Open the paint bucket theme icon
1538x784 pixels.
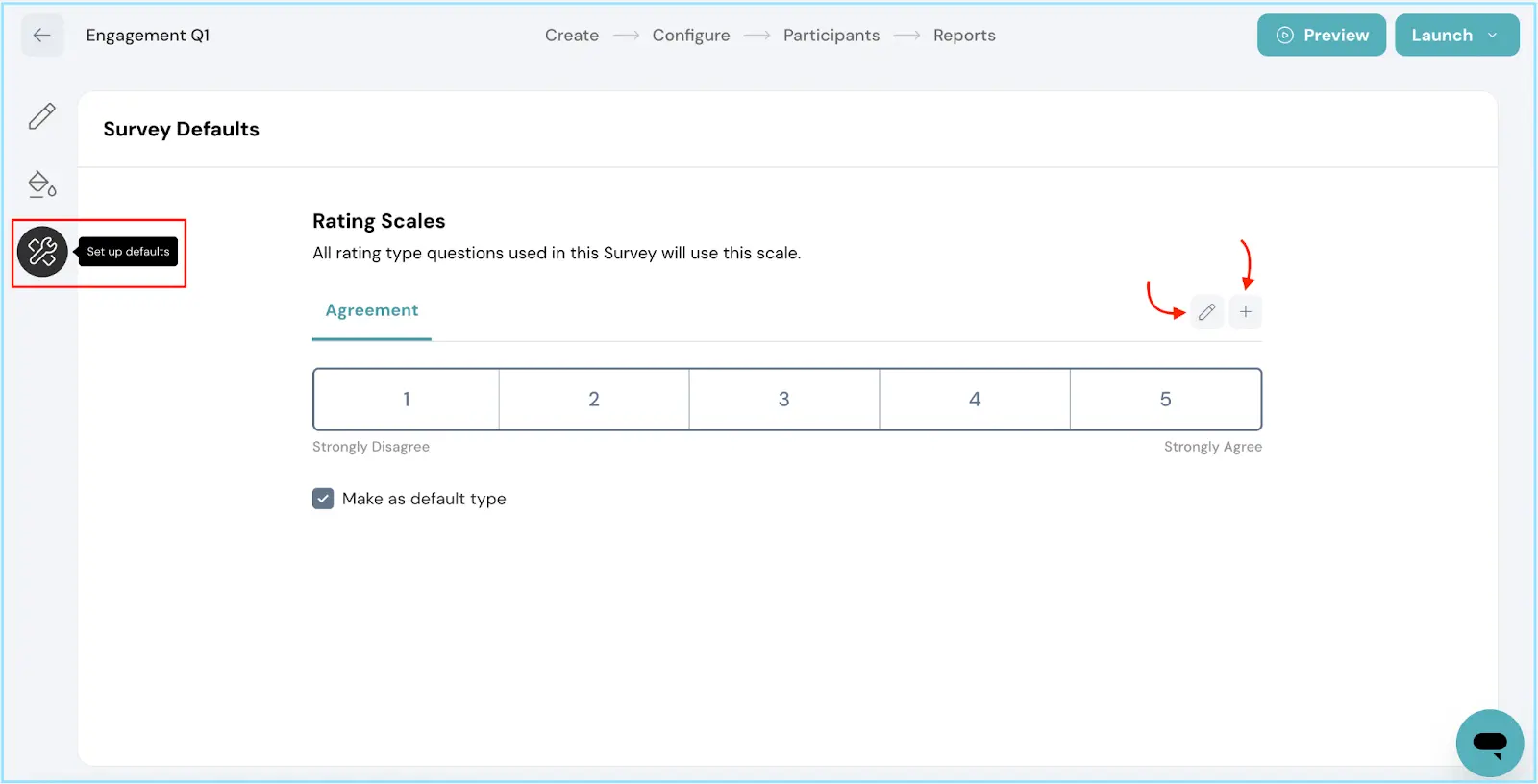click(42, 184)
